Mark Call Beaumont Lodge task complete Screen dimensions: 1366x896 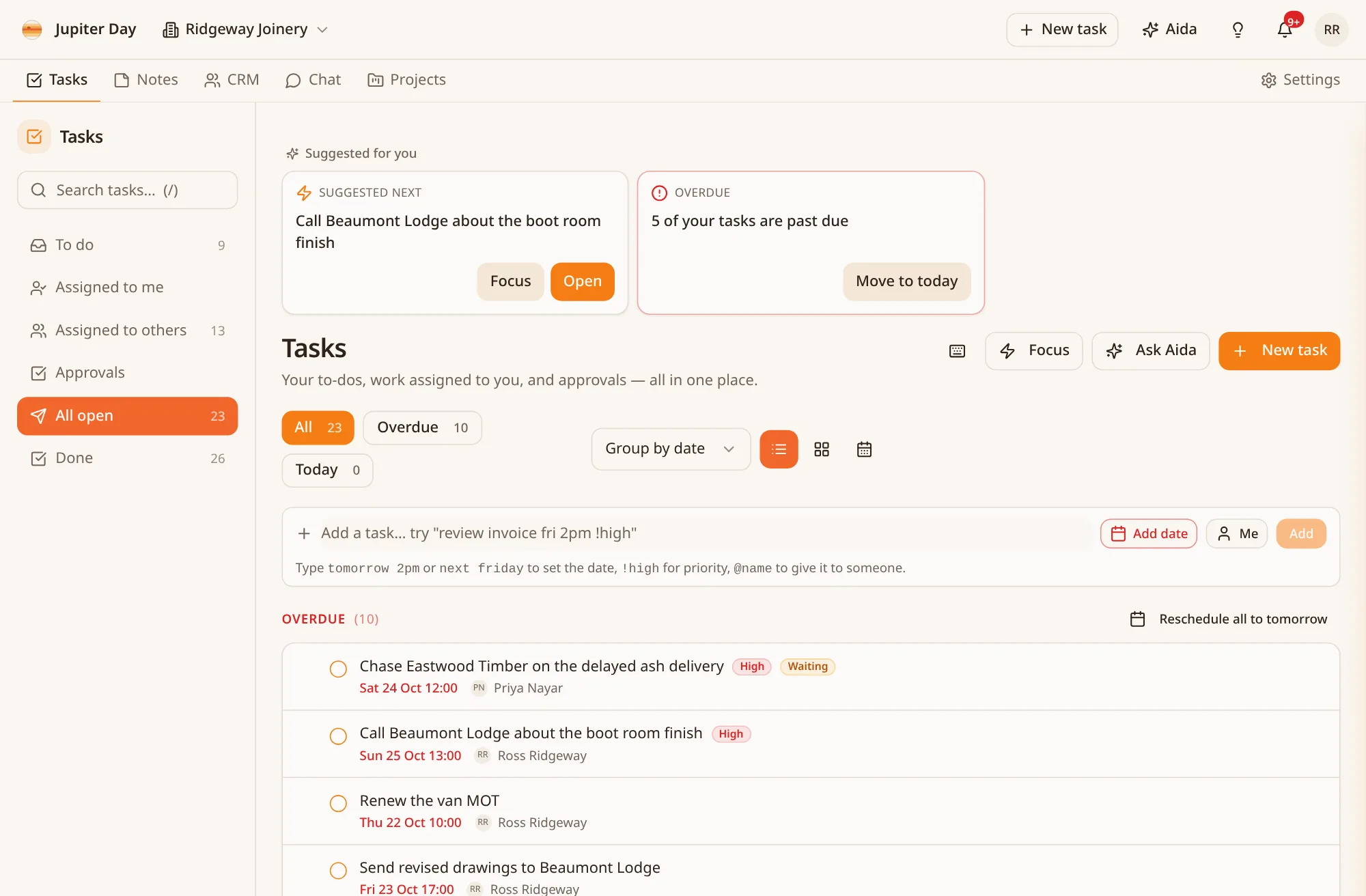(338, 736)
